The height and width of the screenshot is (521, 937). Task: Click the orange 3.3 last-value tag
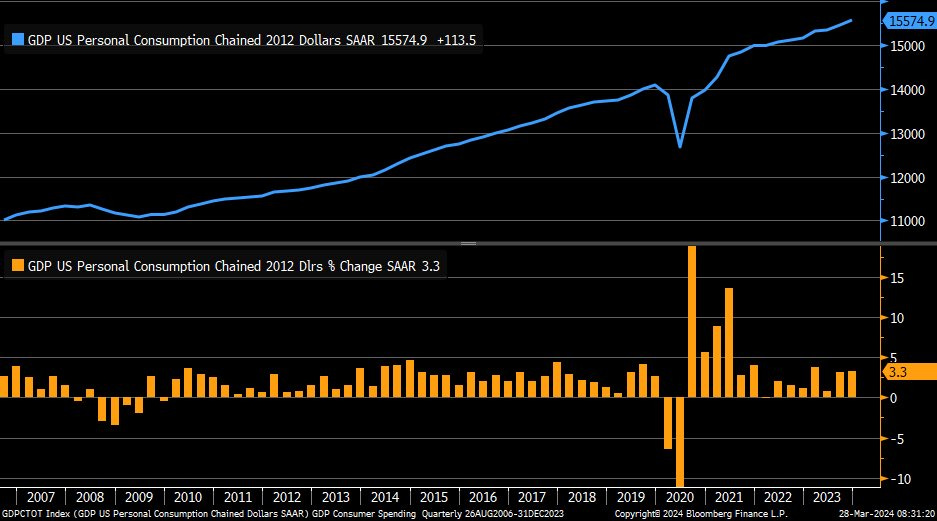908,372
